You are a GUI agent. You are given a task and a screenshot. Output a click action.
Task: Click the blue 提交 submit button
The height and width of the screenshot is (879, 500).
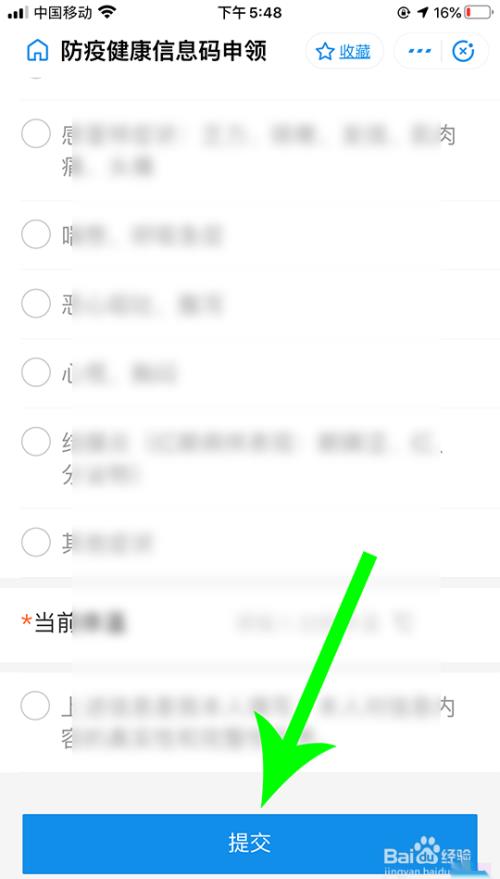tap(250, 843)
